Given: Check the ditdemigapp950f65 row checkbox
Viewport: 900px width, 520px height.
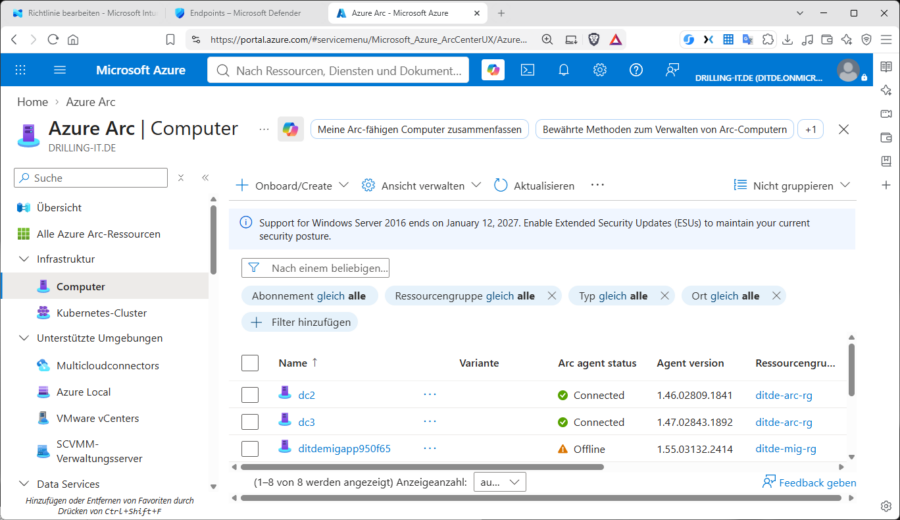Looking at the screenshot, I should pos(250,449).
